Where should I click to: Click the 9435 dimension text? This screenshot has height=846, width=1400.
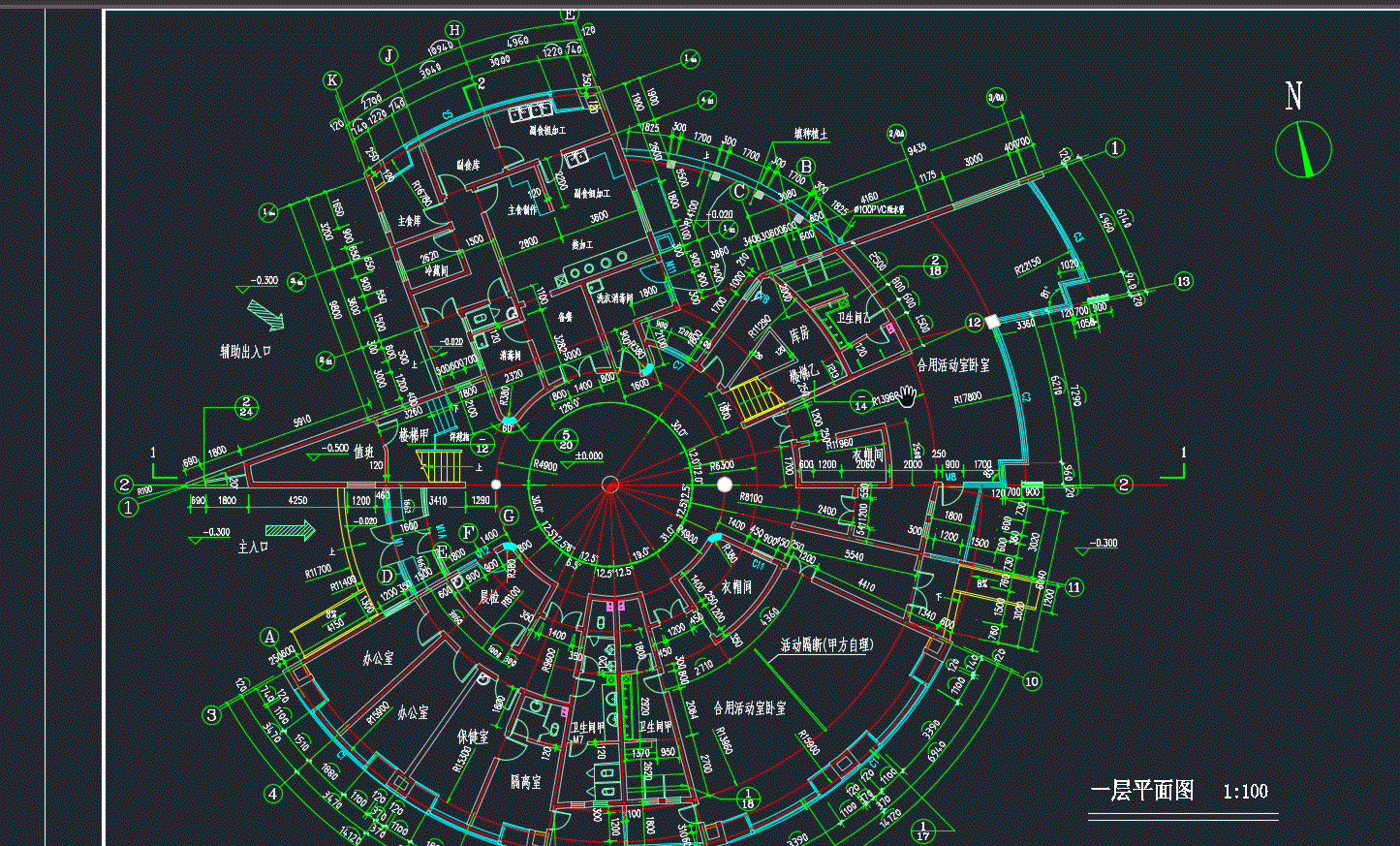(916, 148)
